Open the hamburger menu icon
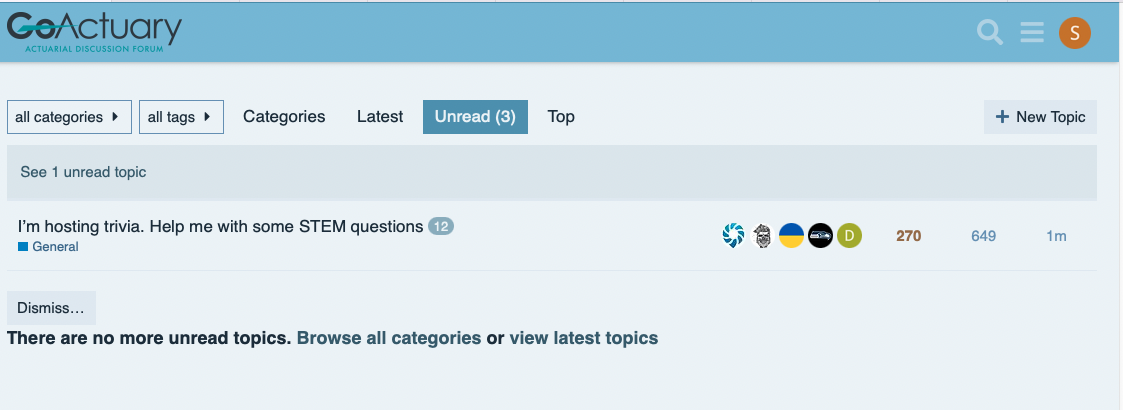The height and width of the screenshot is (410, 1123). click(1032, 32)
